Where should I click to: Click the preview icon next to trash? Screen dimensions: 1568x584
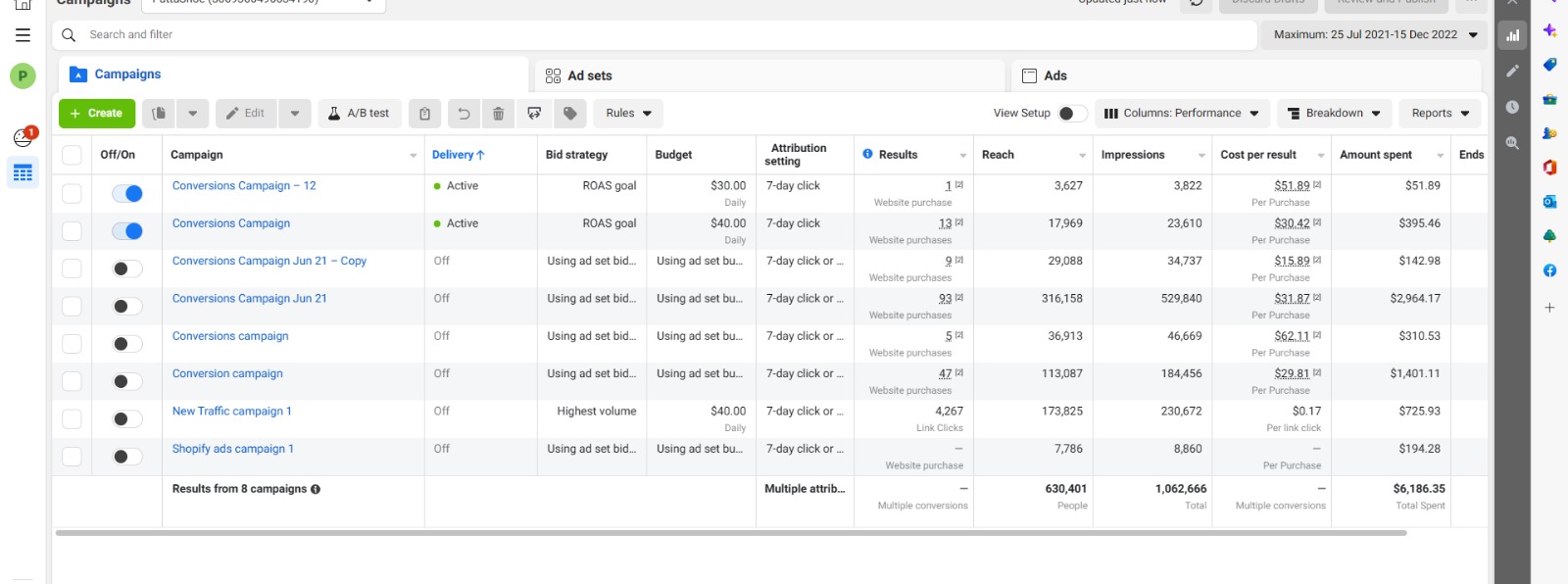pos(534,114)
